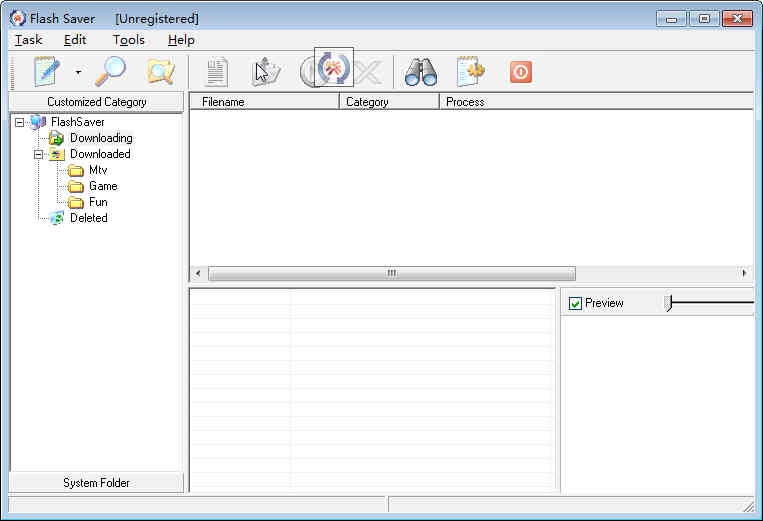Maximize the Flash Saver window
The width and height of the screenshot is (763, 521).
(704, 19)
